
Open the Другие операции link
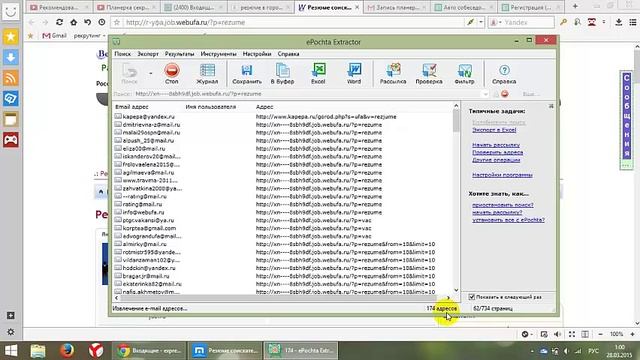tap(496, 160)
